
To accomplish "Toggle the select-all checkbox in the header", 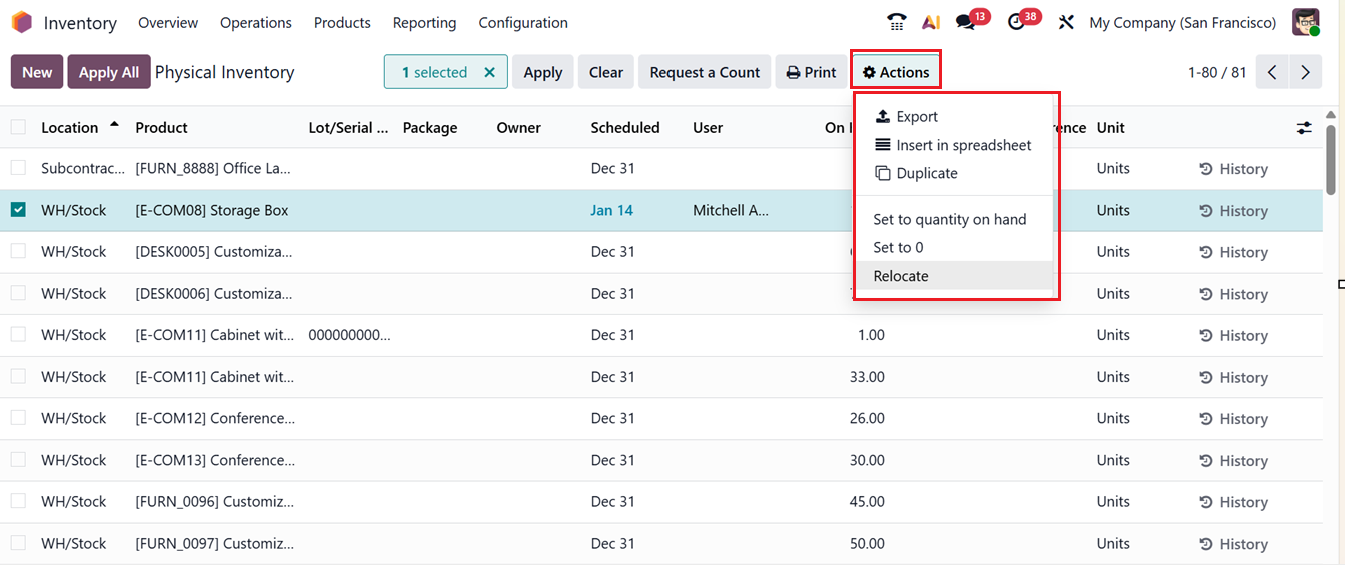I will click(18, 127).
